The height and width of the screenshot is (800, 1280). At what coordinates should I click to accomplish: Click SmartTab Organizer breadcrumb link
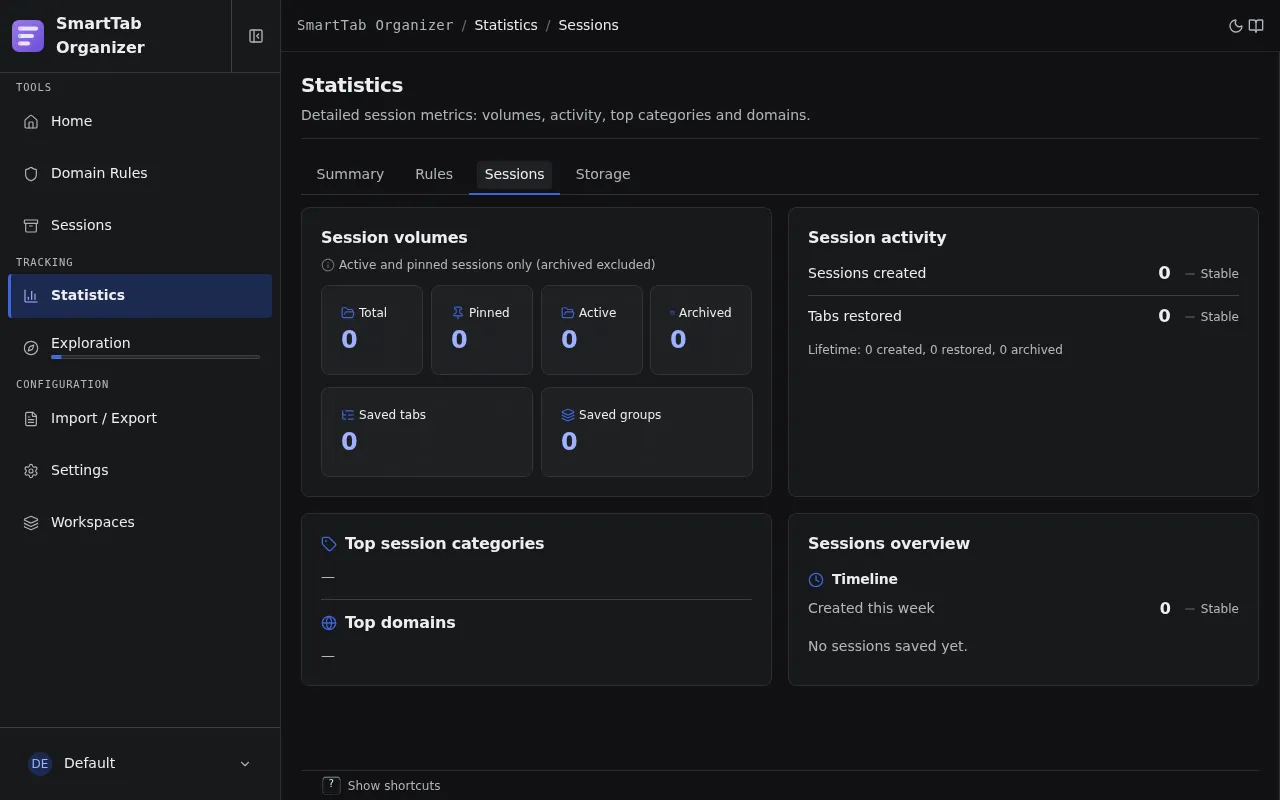click(375, 25)
